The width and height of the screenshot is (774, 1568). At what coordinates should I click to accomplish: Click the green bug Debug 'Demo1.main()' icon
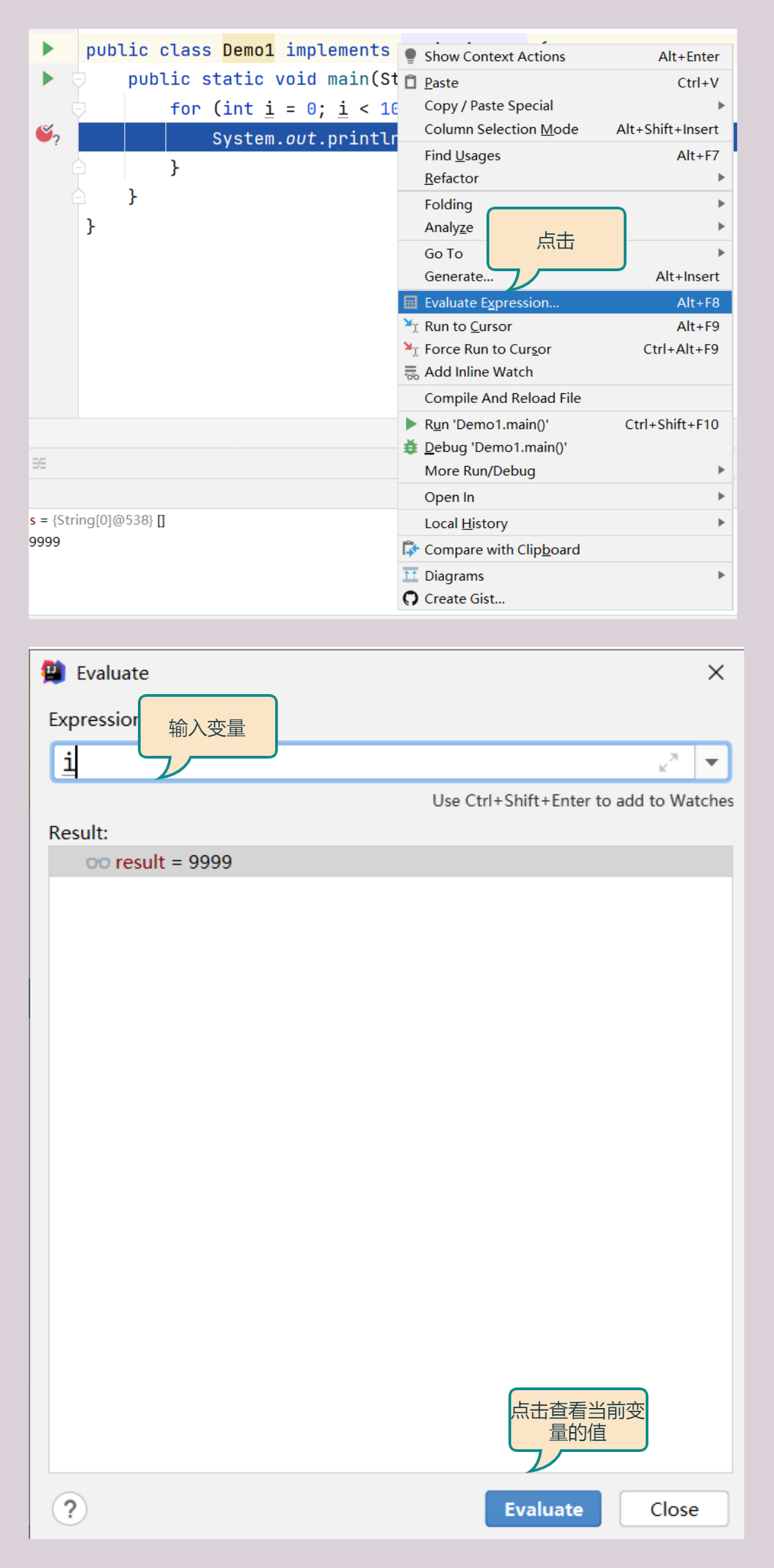(x=410, y=448)
